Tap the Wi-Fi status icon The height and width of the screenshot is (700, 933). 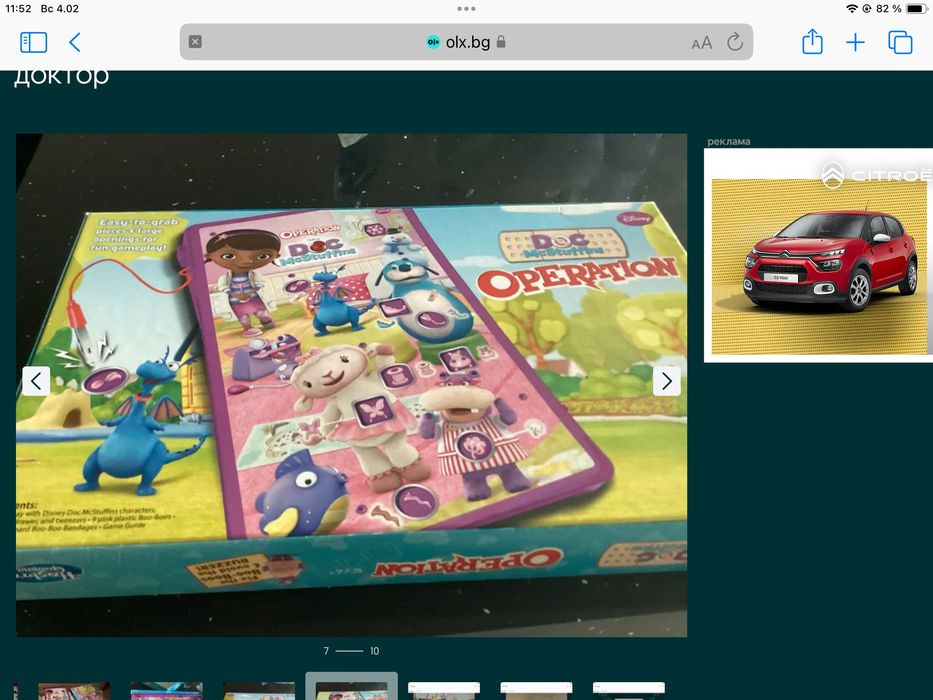pos(852,9)
